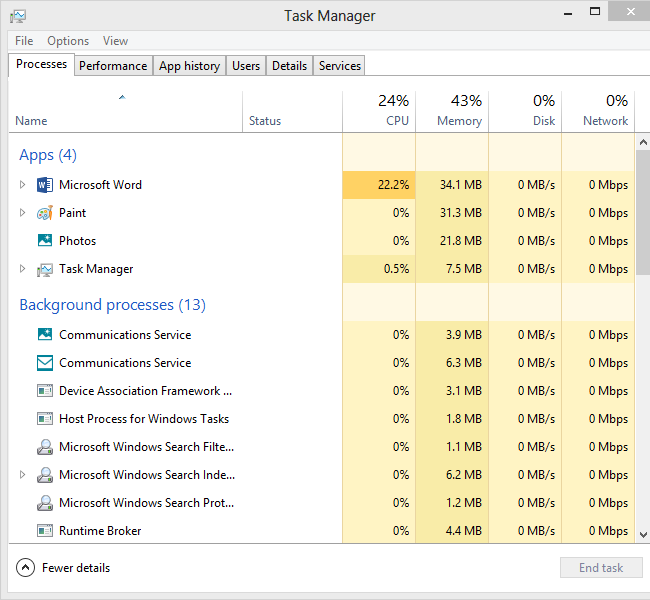Click the Windows Search Protocol Host icon
650x600 pixels.
45,503
